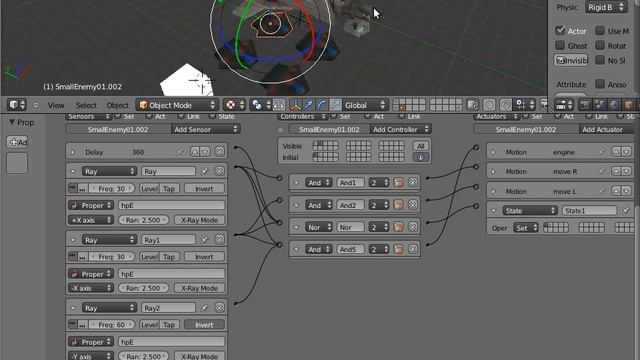The width and height of the screenshot is (640, 360).
Task: Toggle the Anisotropic friction checkbox
Action: pos(600,84)
